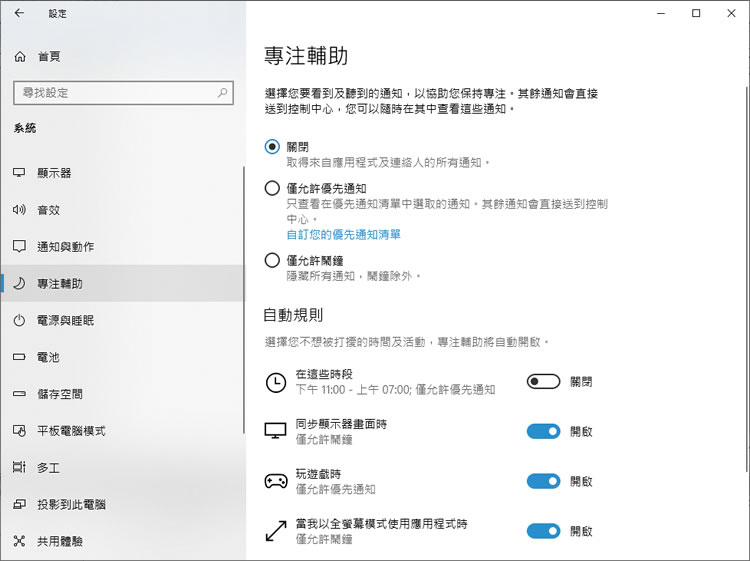The height and width of the screenshot is (561, 750).
Task: Click the search magnifier icon
Action: pyautogui.click(x=222, y=92)
